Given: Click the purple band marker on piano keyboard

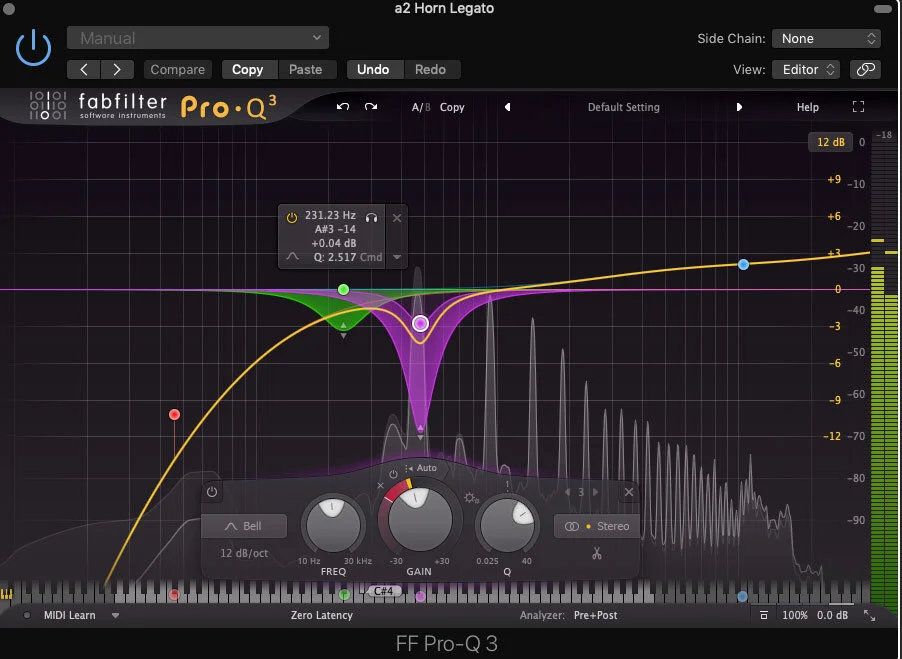Looking at the screenshot, I should pos(421,596).
